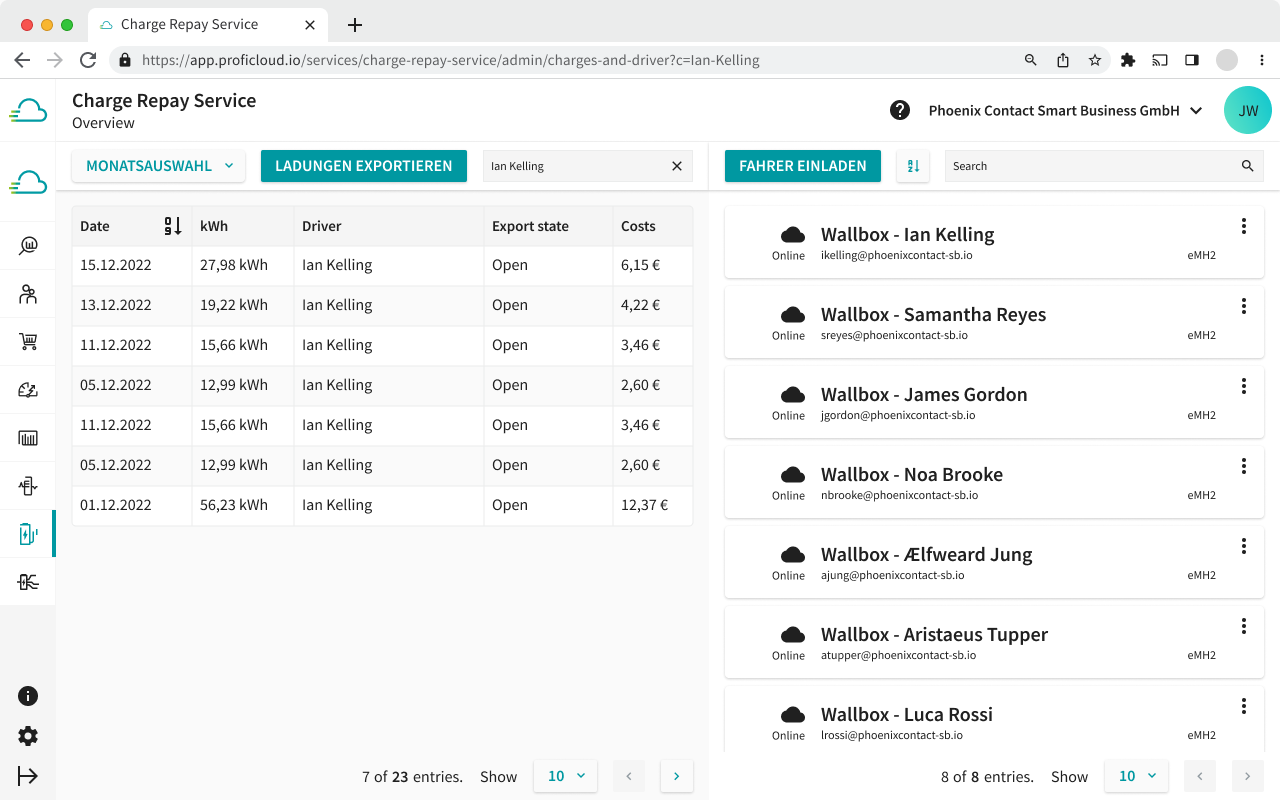Open the three-dot menu for Wallbox - Samantha Reyes

point(1243,306)
